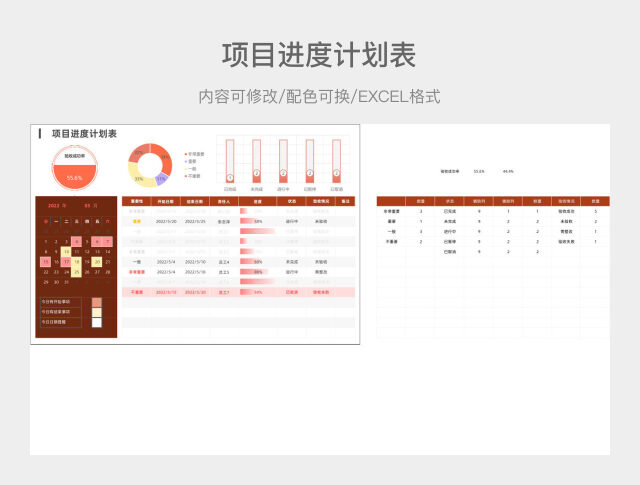Click the yellow swatch beside 今日有结束事项
640x485 pixels.
[96, 312]
